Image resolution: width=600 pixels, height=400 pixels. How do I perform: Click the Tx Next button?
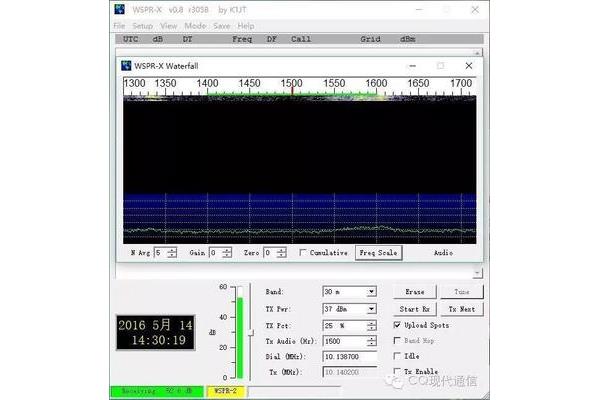point(462,309)
